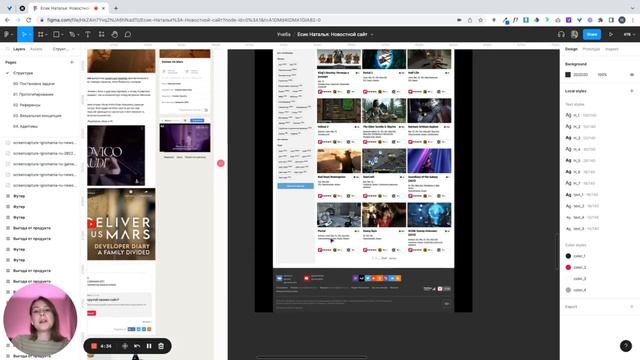The image size is (640, 360).
Task: Toggle background visibility eye icon
Action: point(632,75)
